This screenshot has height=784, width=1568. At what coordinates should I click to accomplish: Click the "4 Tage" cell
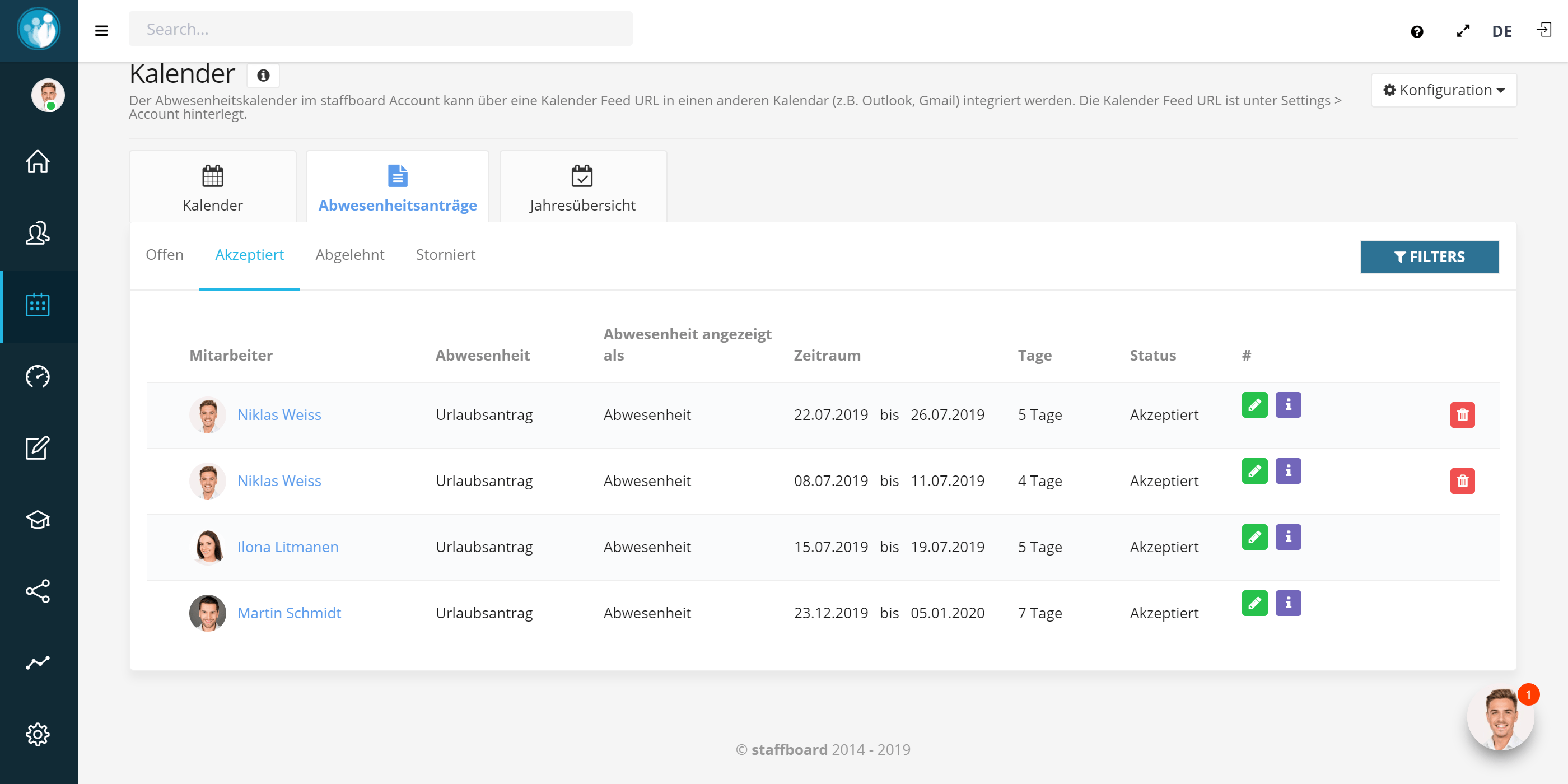pos(1040,481)
